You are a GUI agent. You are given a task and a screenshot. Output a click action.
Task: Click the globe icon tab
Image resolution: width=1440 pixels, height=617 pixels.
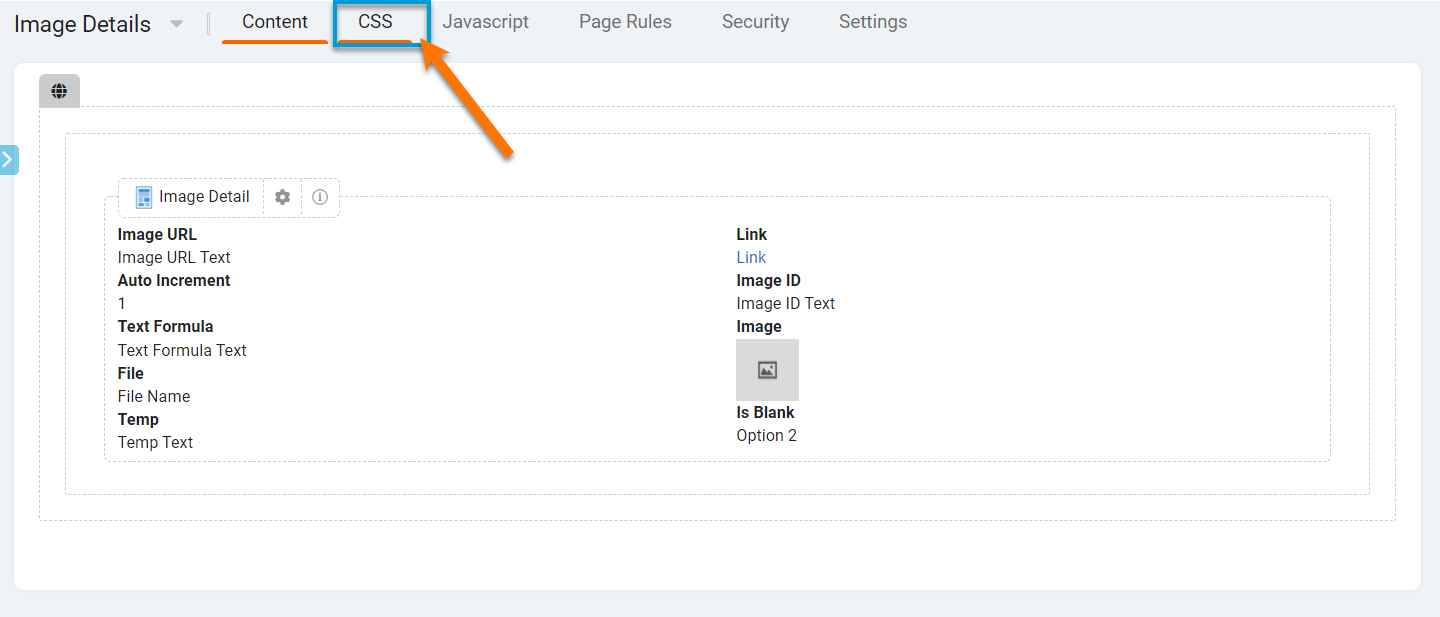coord(59,91)
